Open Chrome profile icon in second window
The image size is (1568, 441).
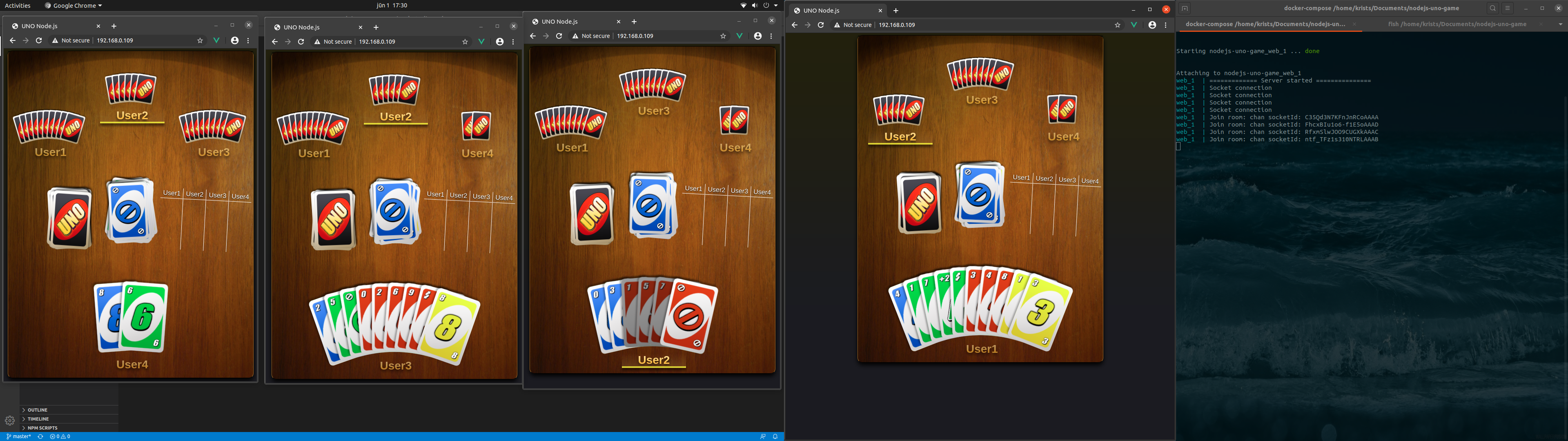(x=500, y=42)
